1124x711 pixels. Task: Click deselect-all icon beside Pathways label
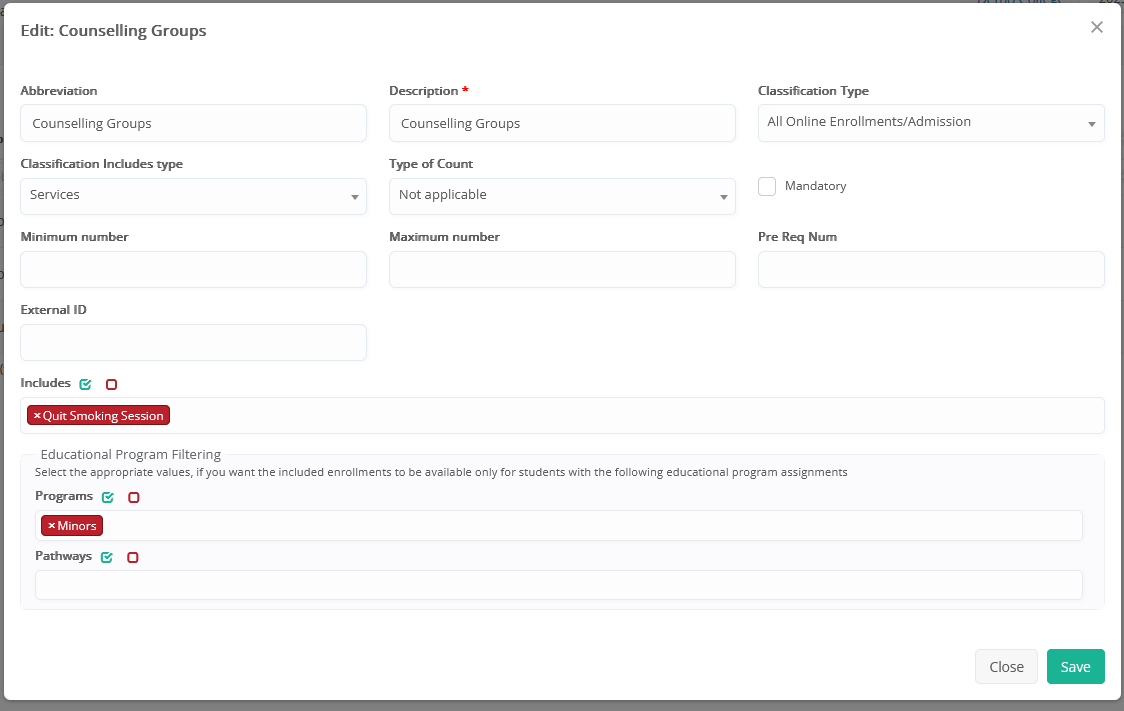(132, 557)
